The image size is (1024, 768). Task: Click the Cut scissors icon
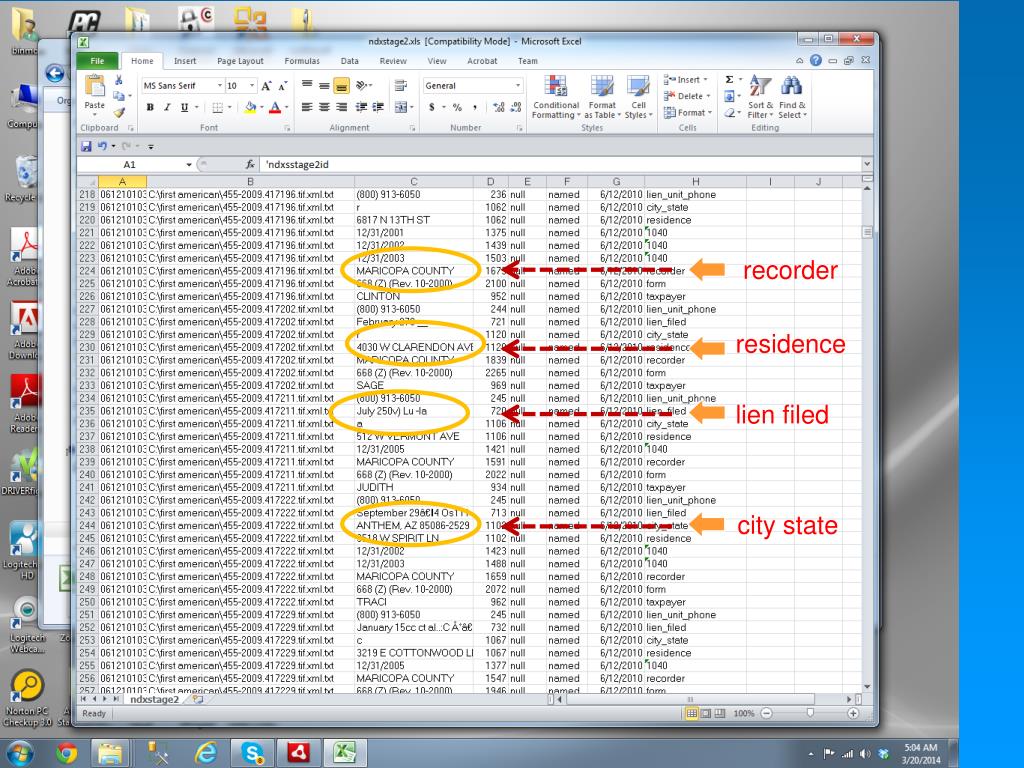(118, 80)
